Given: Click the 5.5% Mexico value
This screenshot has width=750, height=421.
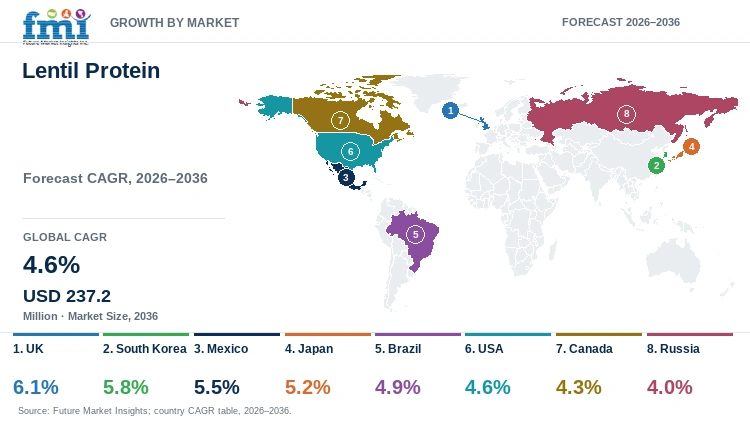Looking at the screenshot, I should point(217,387).
